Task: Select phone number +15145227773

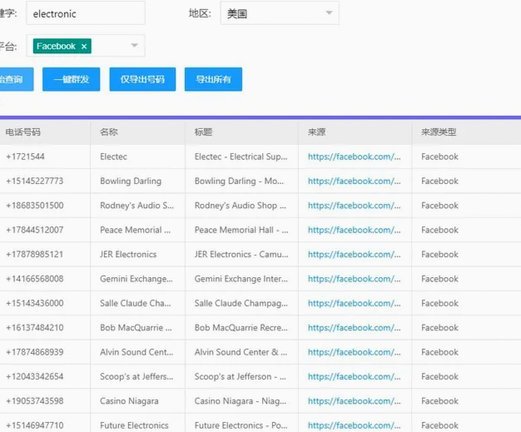Action: (x=35, y=181)
